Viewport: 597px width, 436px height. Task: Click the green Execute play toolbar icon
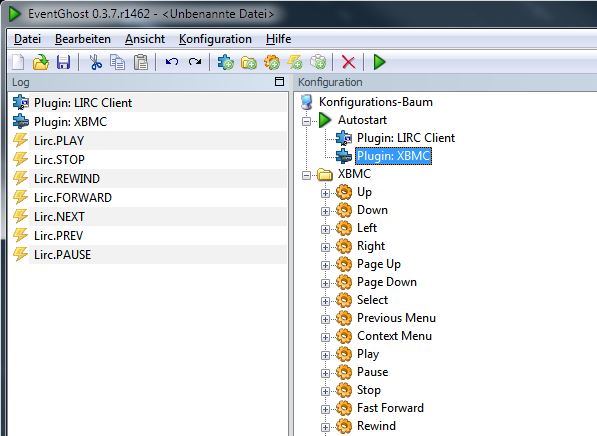(379, 62)
